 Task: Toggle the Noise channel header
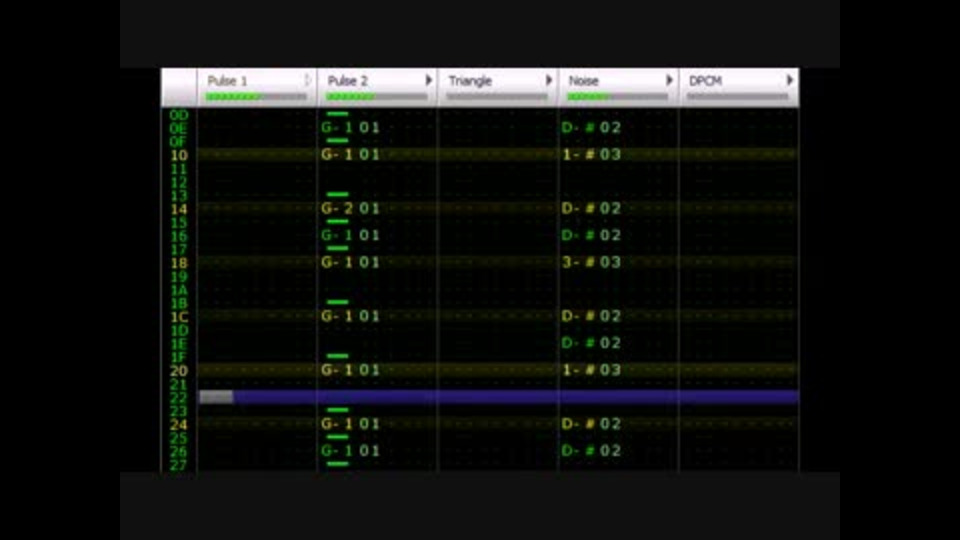tap(618, 88)
